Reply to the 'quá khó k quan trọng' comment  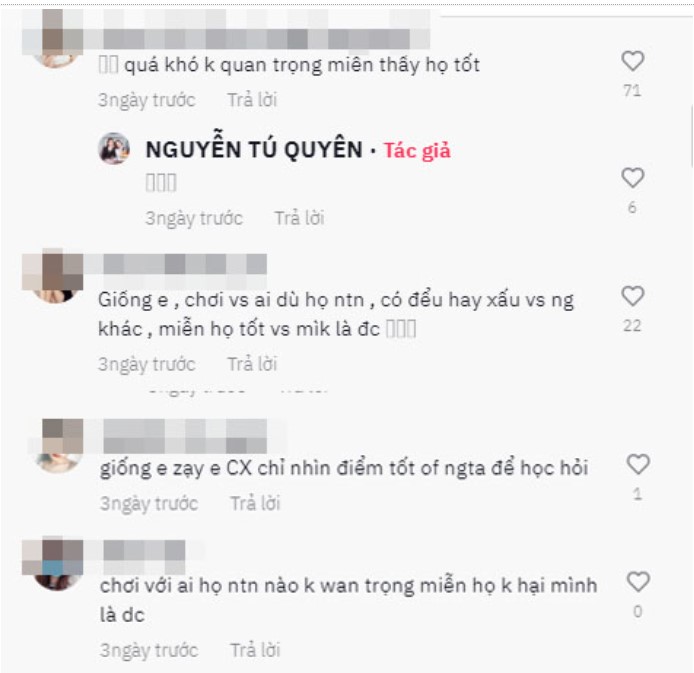pyautogui.click(x=252, y=100)
